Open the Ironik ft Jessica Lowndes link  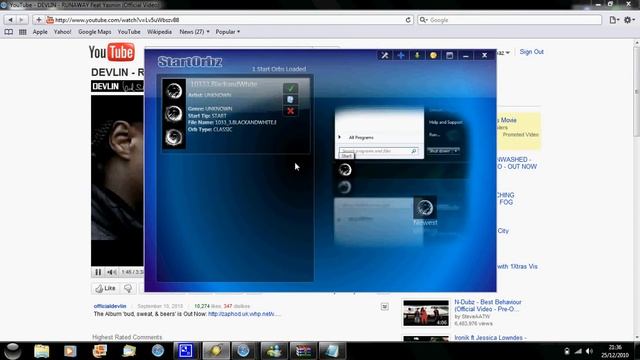click(490, 338)
